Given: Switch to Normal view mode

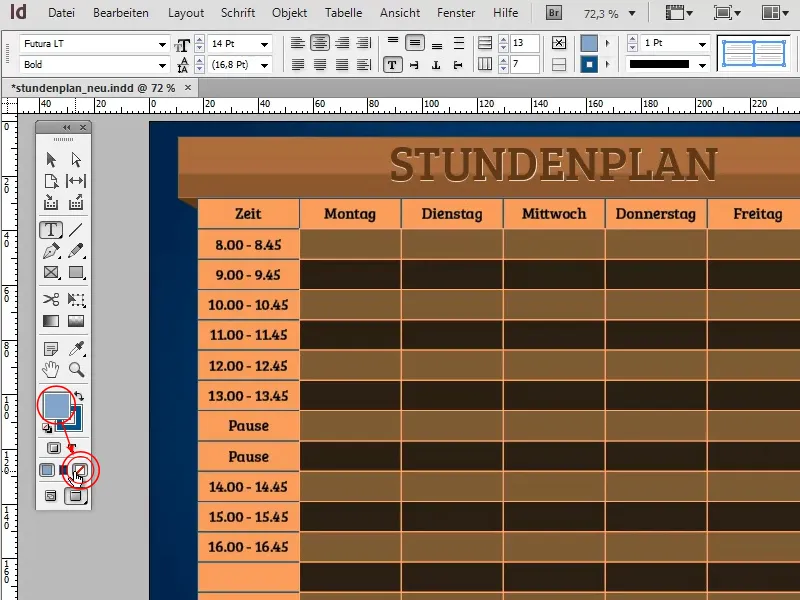Looking at the screenshot, I should (x=51, y=495).
